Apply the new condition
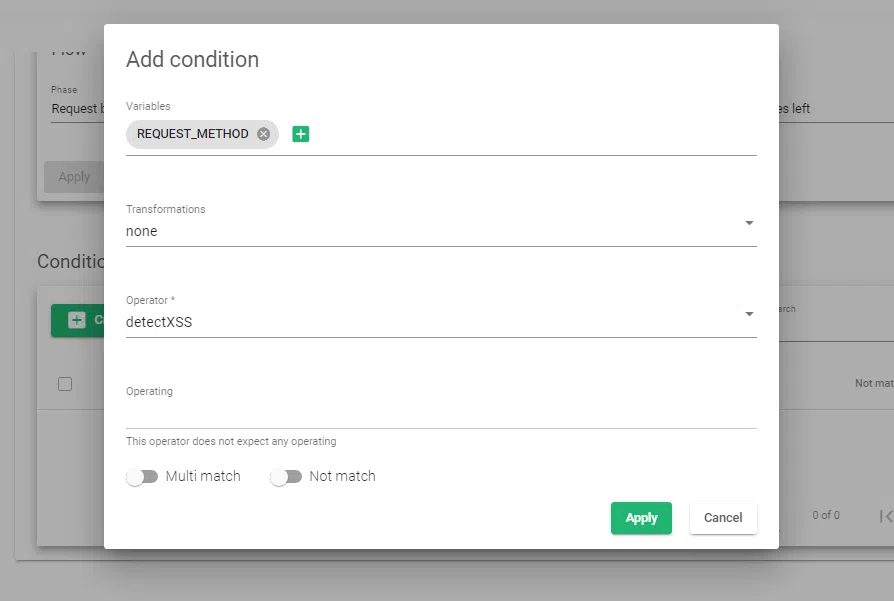The height and width of the screenshot is (601, 894). pos(641,518)
